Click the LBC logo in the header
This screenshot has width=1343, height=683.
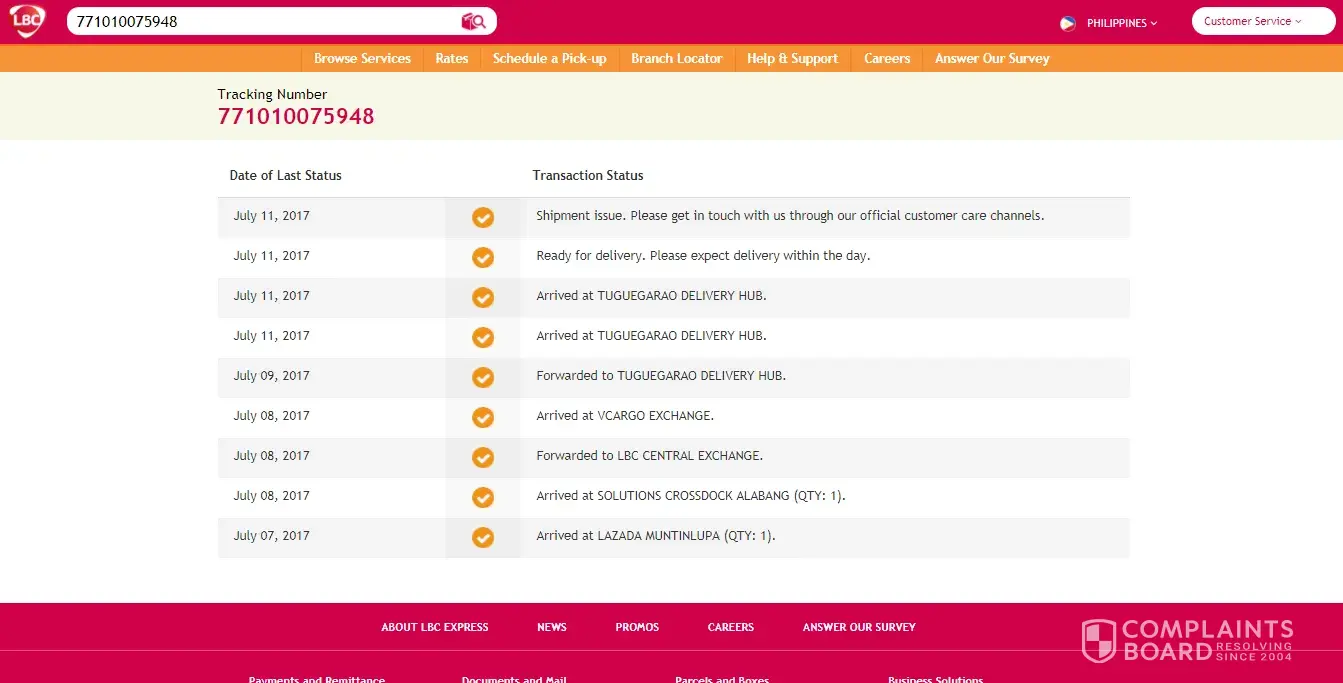pos(28,21)
